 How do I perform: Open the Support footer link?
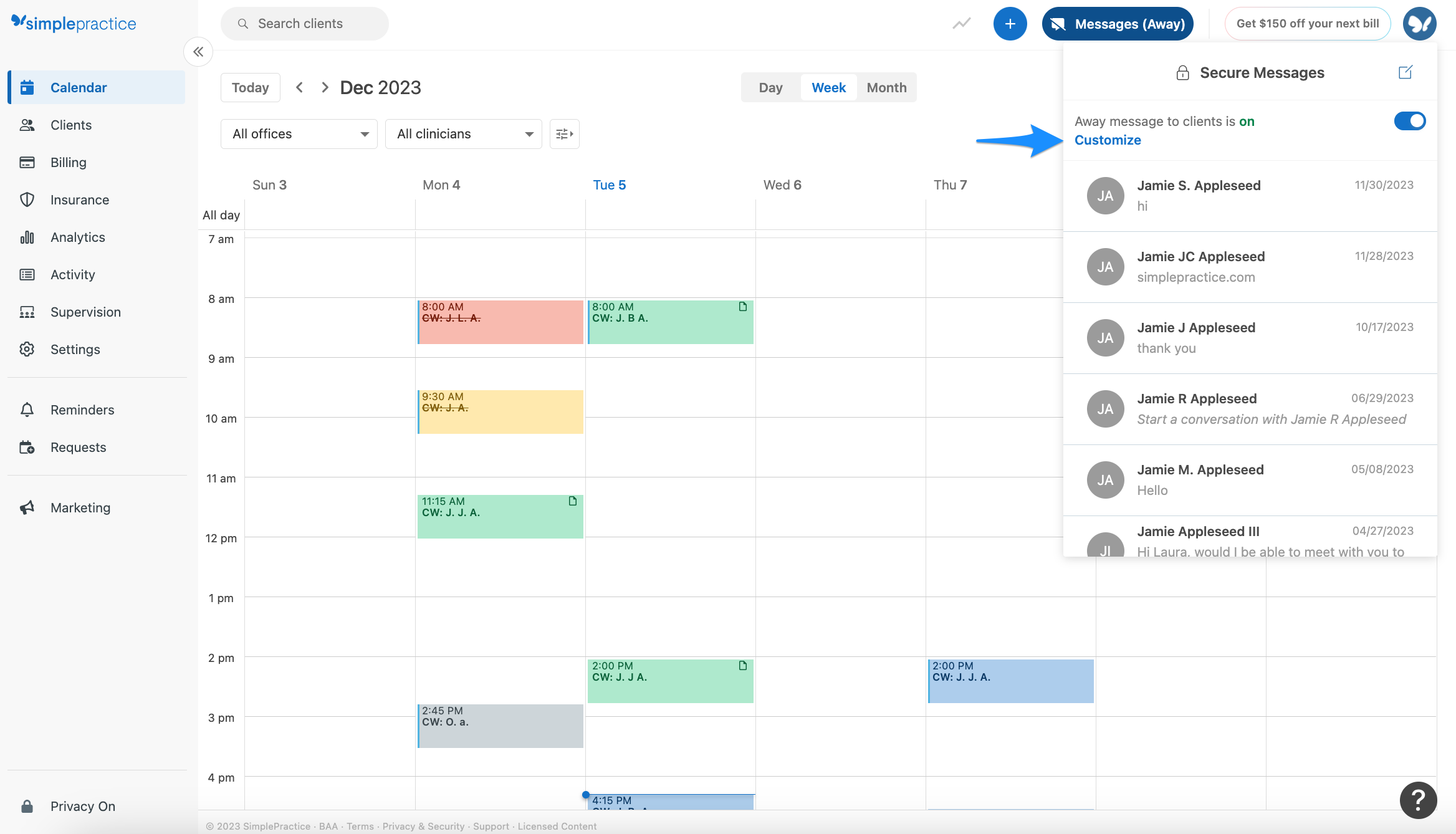[x=491, y=826]
